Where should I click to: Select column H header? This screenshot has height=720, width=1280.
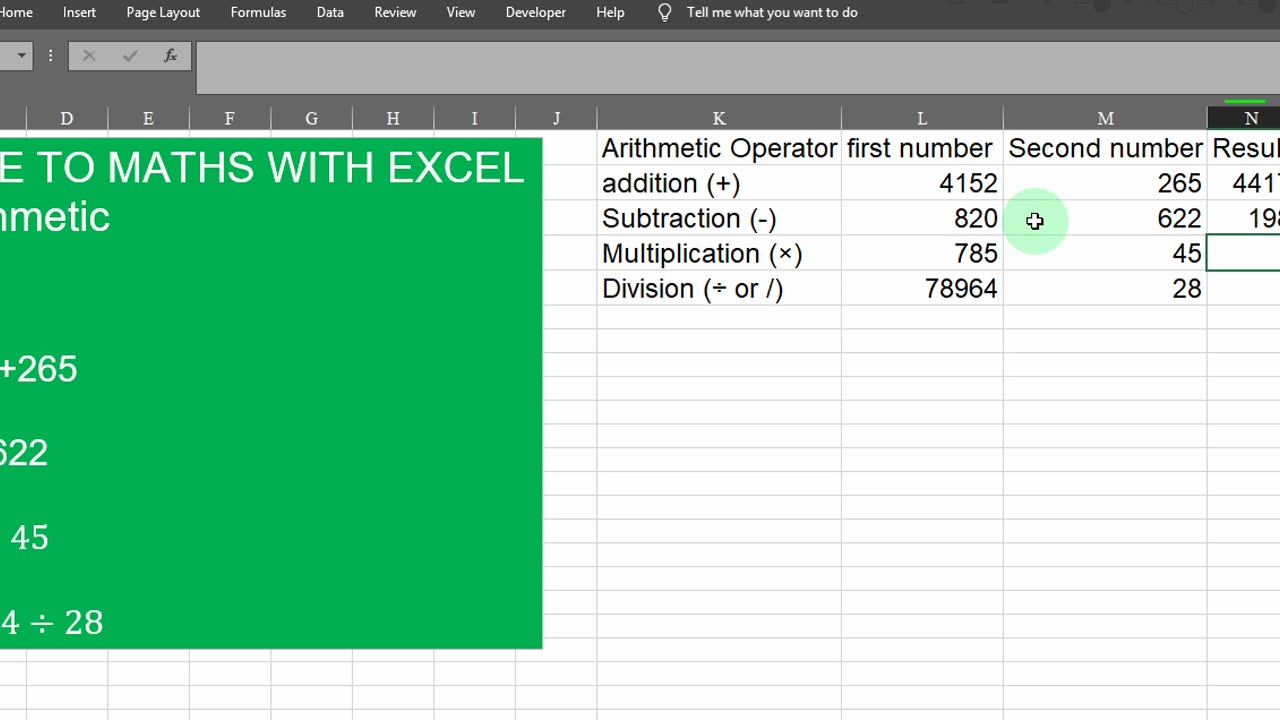point(393,119)
